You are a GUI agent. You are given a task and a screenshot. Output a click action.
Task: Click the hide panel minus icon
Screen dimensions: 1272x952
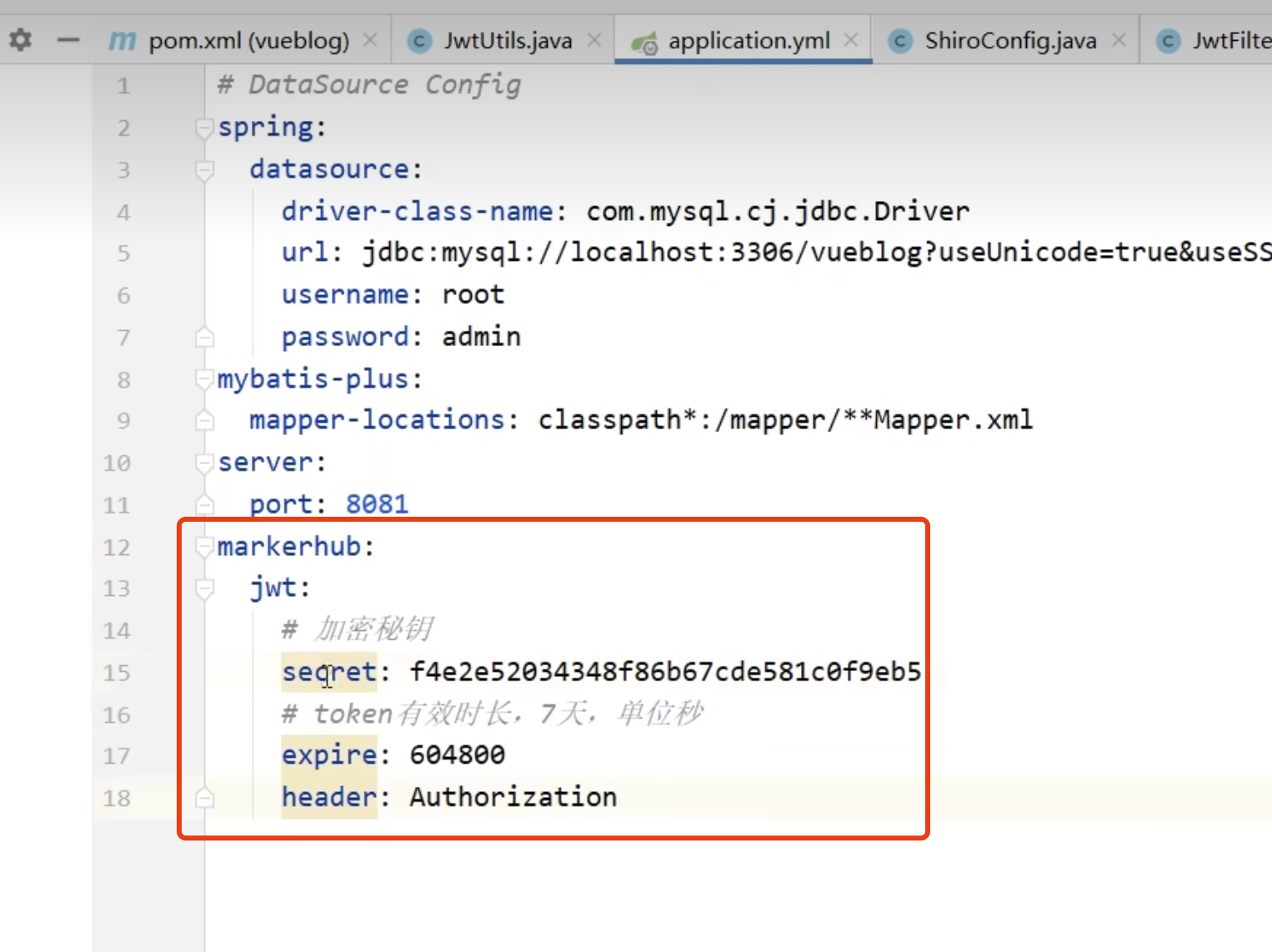[x=68, y=39]
